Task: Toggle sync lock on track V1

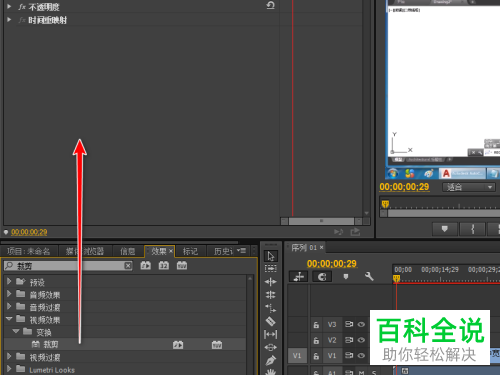Action: [x=349, y=355]
